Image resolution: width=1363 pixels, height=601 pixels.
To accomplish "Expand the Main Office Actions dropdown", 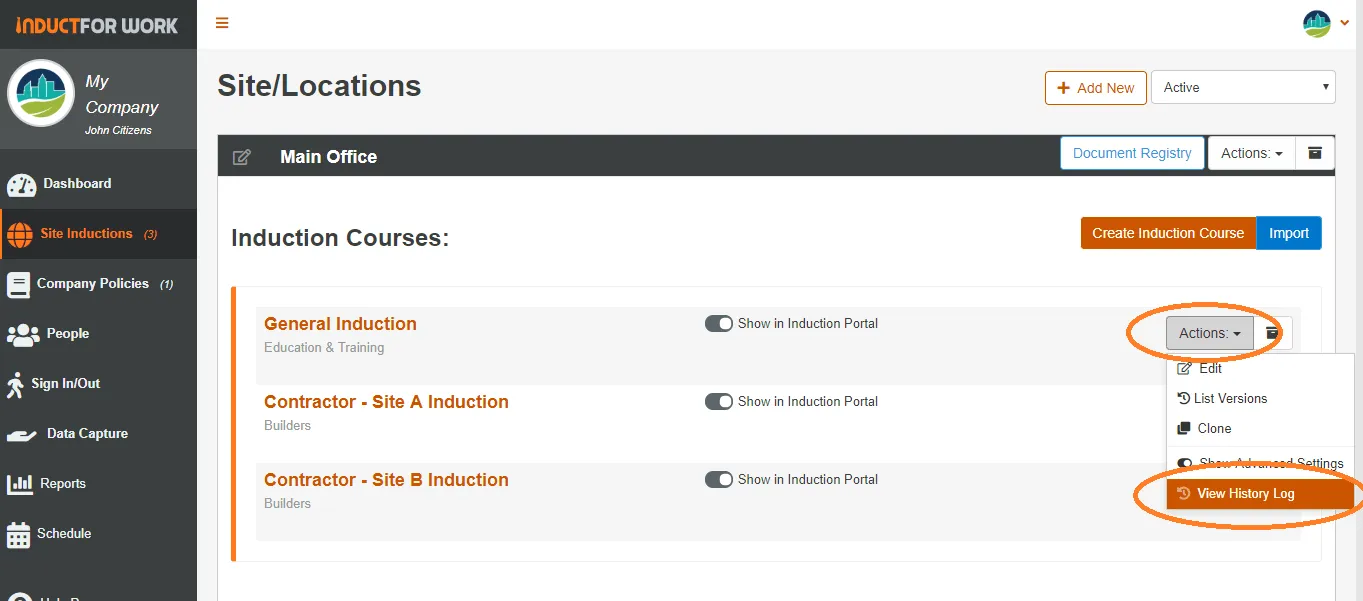I will coord(1251,153).
